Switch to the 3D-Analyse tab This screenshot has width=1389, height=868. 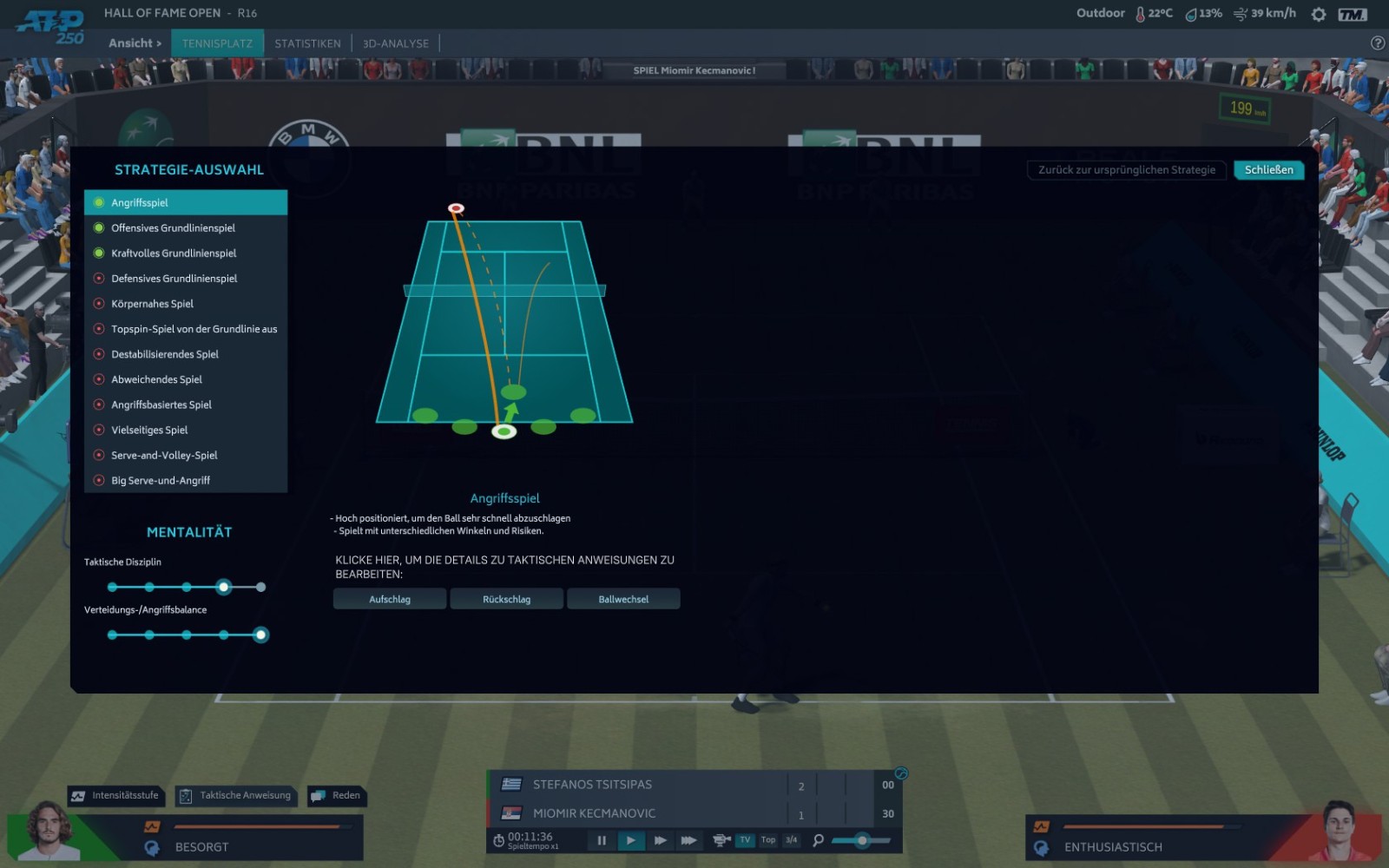tap(396, 43)
